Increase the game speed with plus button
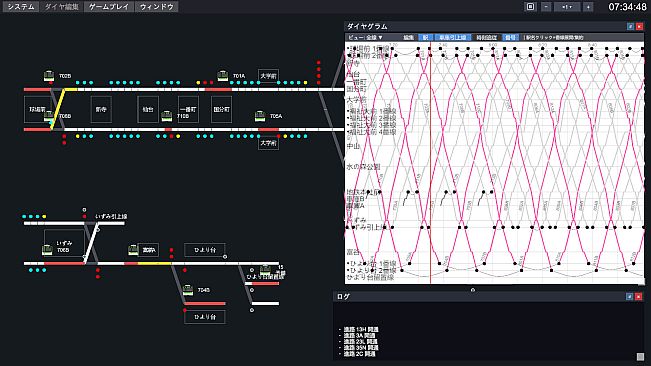 point(588,7)
